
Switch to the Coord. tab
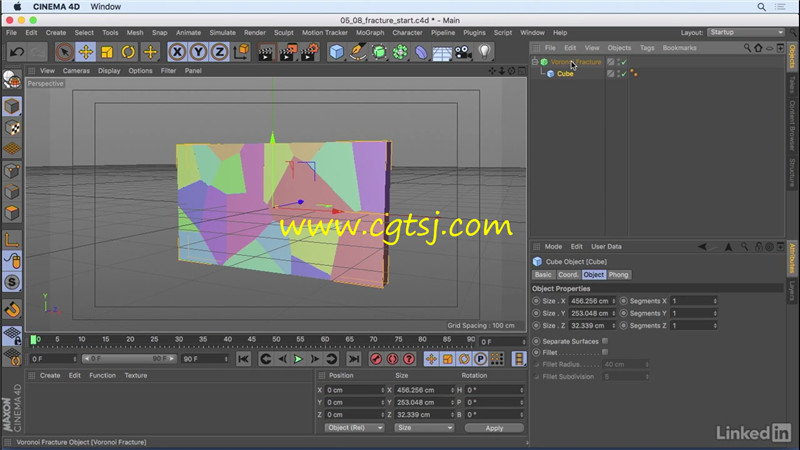tap(568, 274)
